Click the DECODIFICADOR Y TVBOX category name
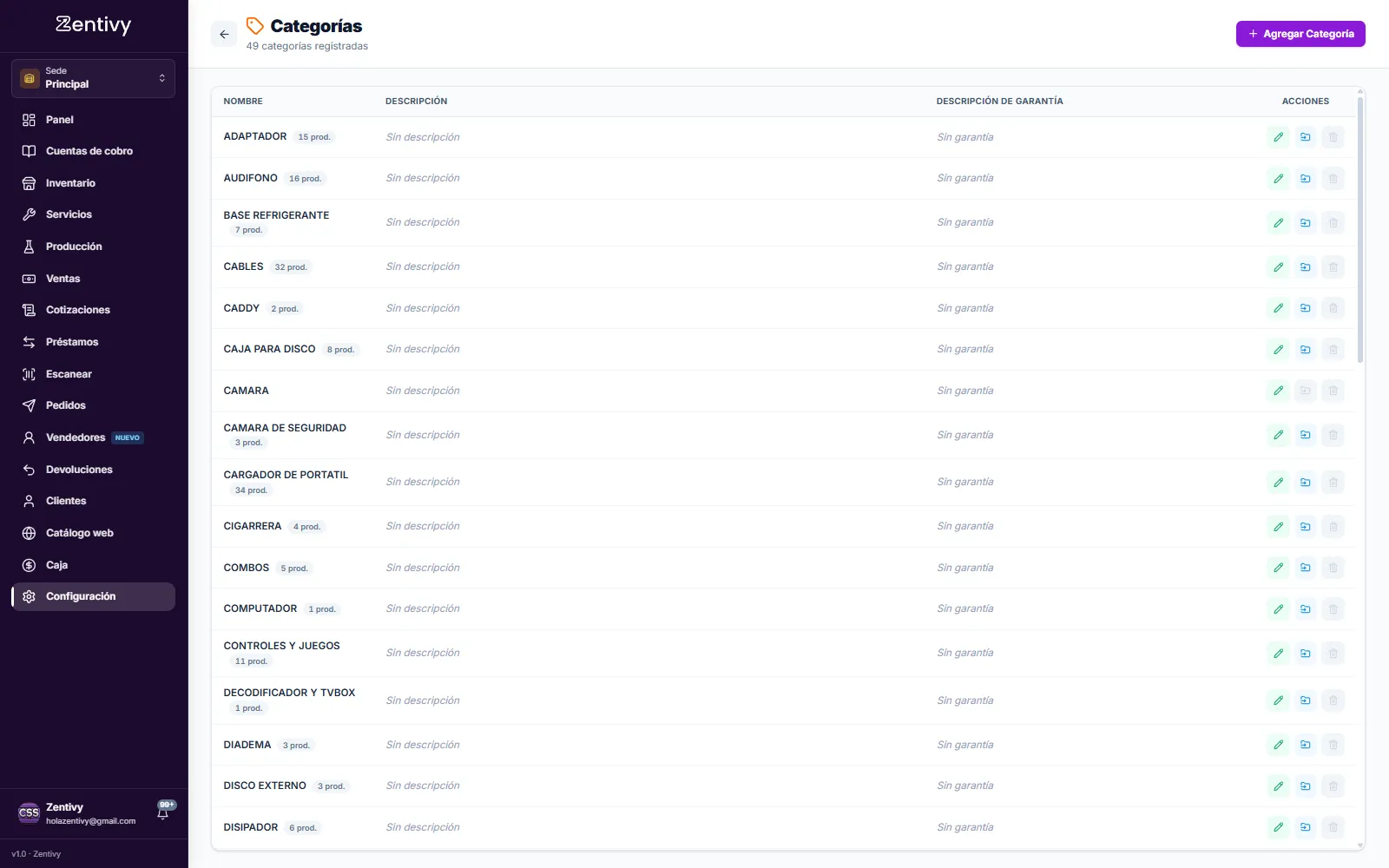1389x868 pixels. [x=289, y=693]
